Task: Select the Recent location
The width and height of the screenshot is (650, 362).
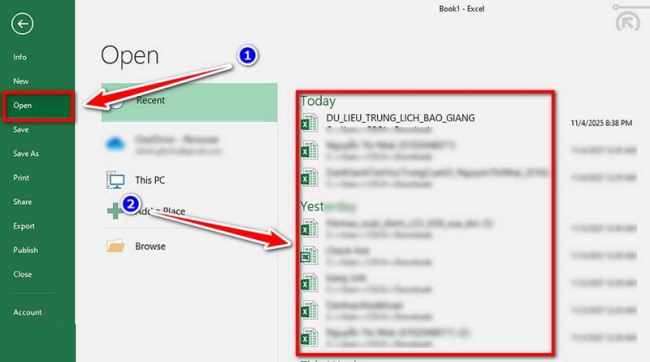Action: pos(189,102)
